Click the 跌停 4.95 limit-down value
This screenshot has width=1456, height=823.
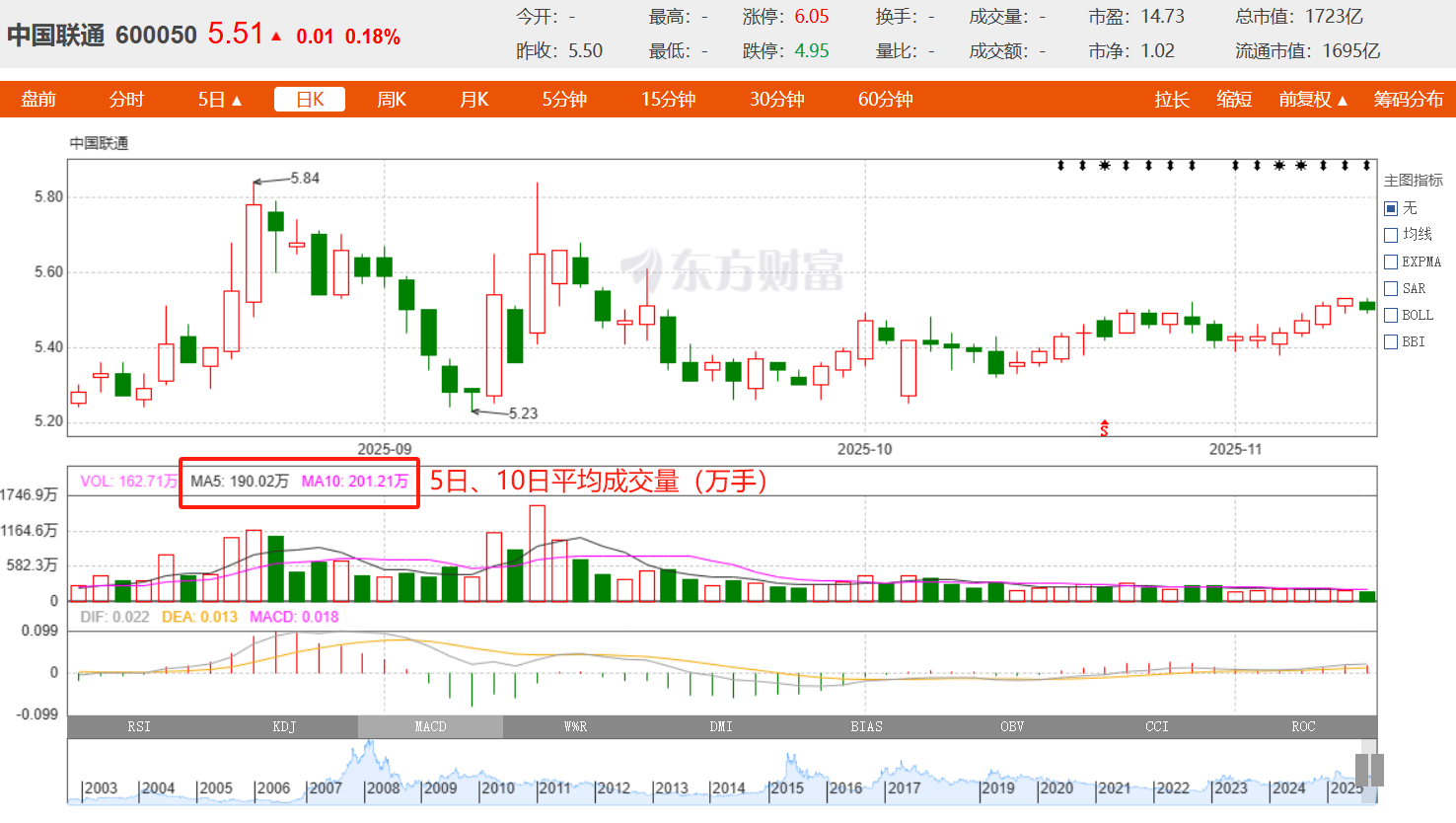coord(812,50)
